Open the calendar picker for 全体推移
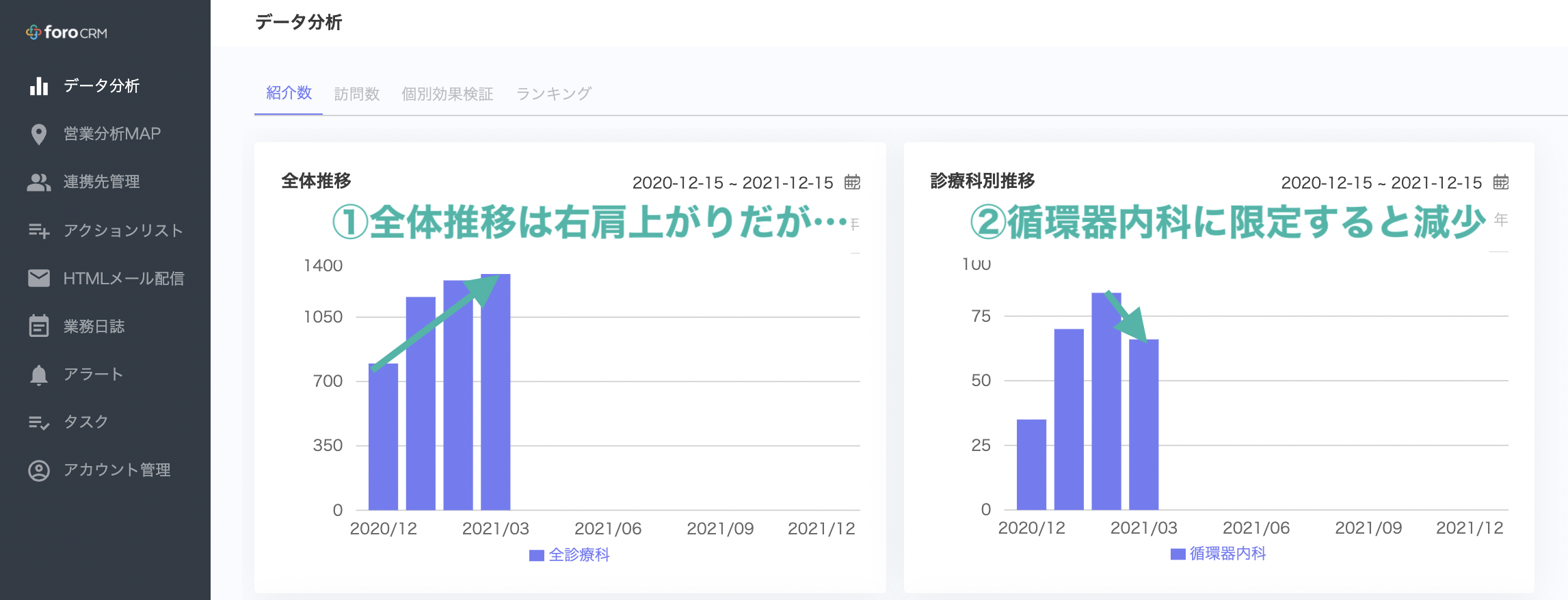Viewport: 1568px width, 600px height. pos(852,182)
